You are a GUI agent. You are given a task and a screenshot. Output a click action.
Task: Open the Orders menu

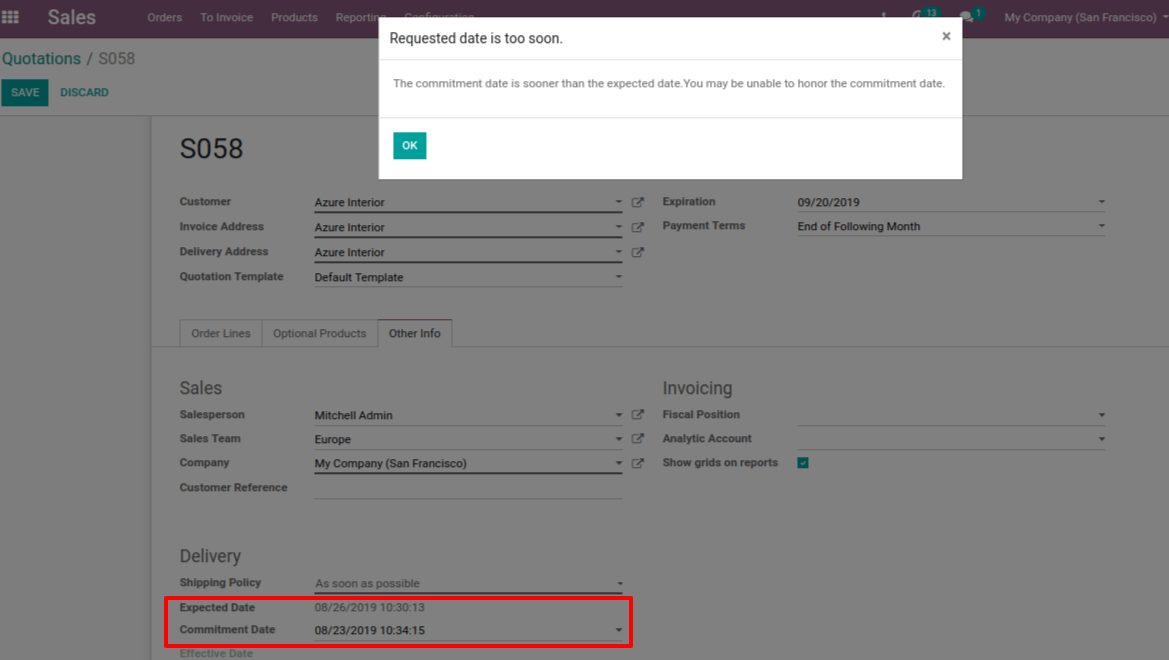pyautogui.click(x=164, y=17)
